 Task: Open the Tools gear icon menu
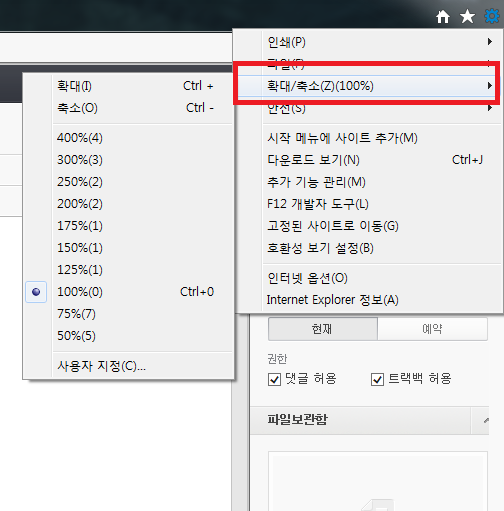pos(492,16)
